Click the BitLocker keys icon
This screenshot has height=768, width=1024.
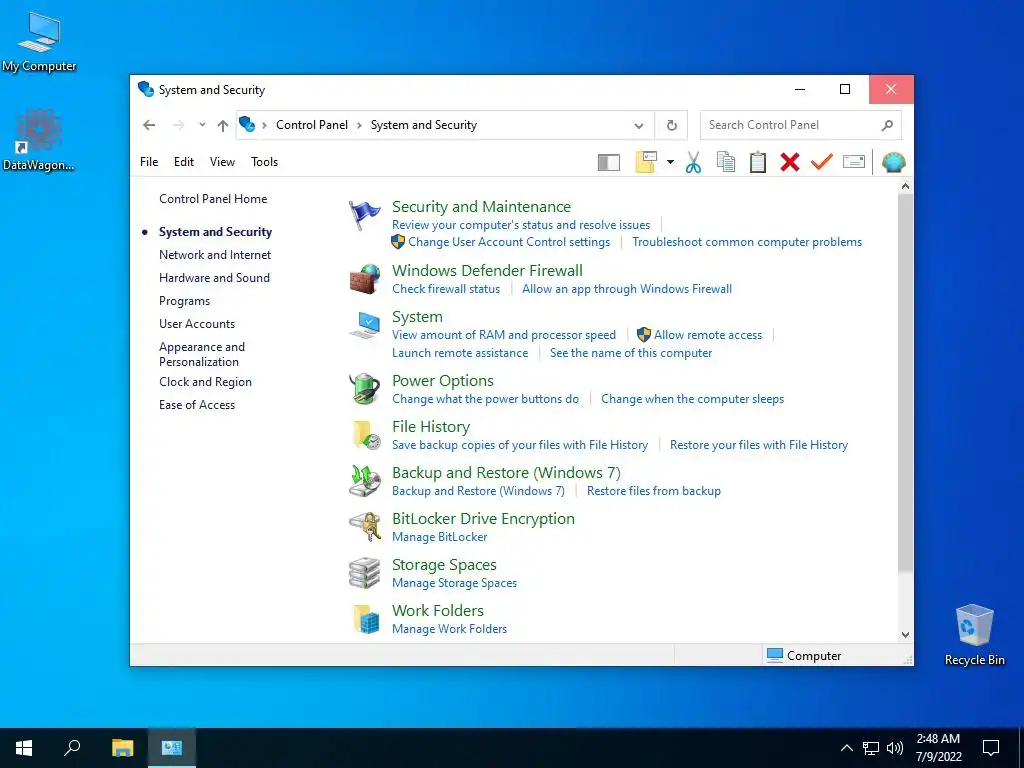tap(364, 527)
